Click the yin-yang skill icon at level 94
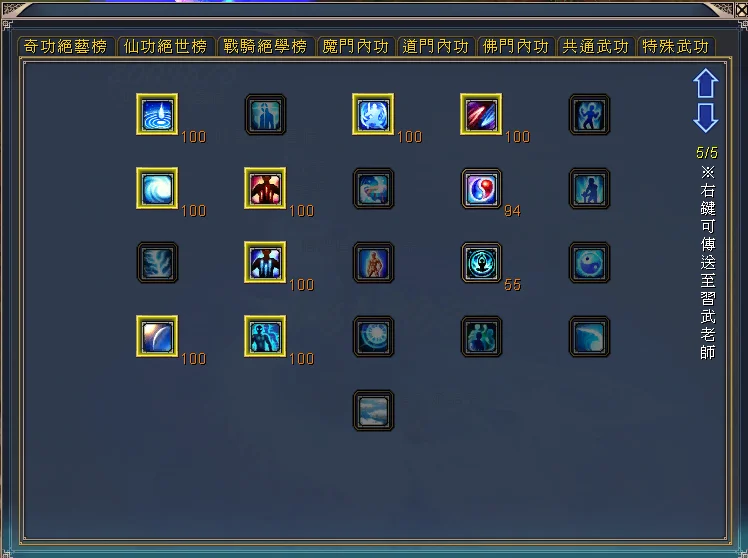Screen dimensions: 748x558 [x=481, y=188]
